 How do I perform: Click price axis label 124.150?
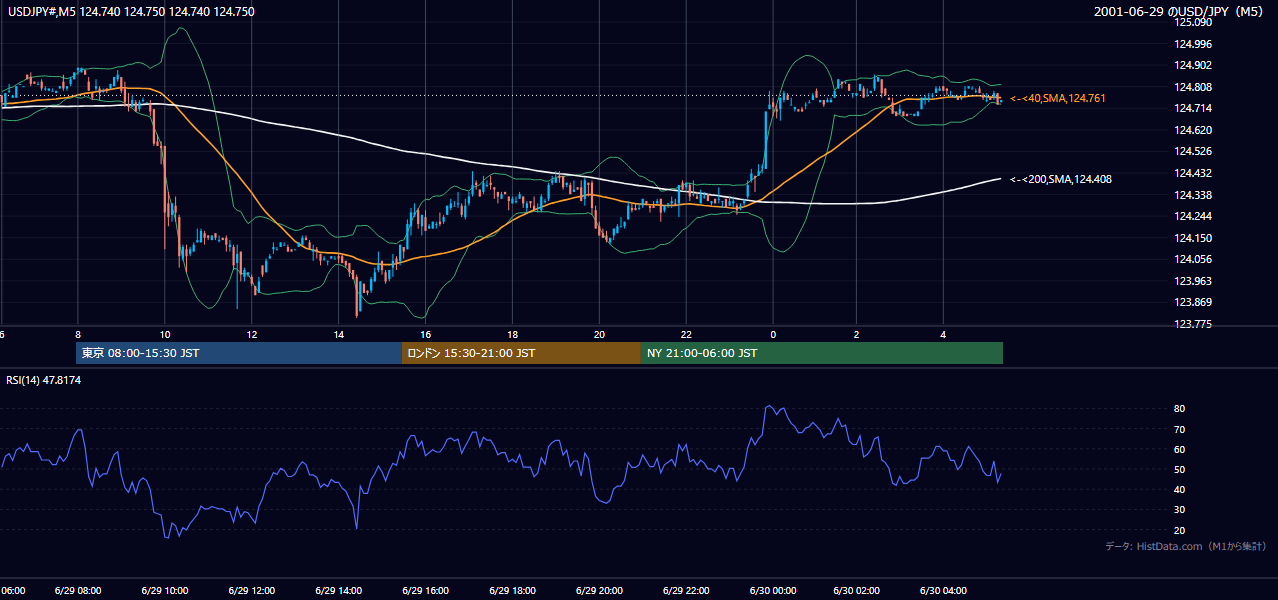(x=1191, y=238)
